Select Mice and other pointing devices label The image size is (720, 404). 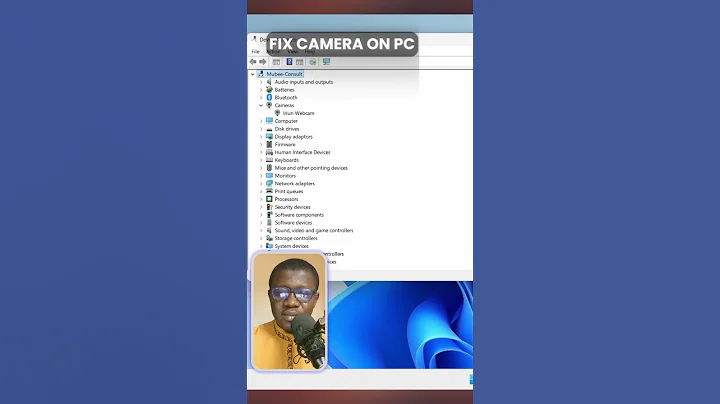point(311,168)
